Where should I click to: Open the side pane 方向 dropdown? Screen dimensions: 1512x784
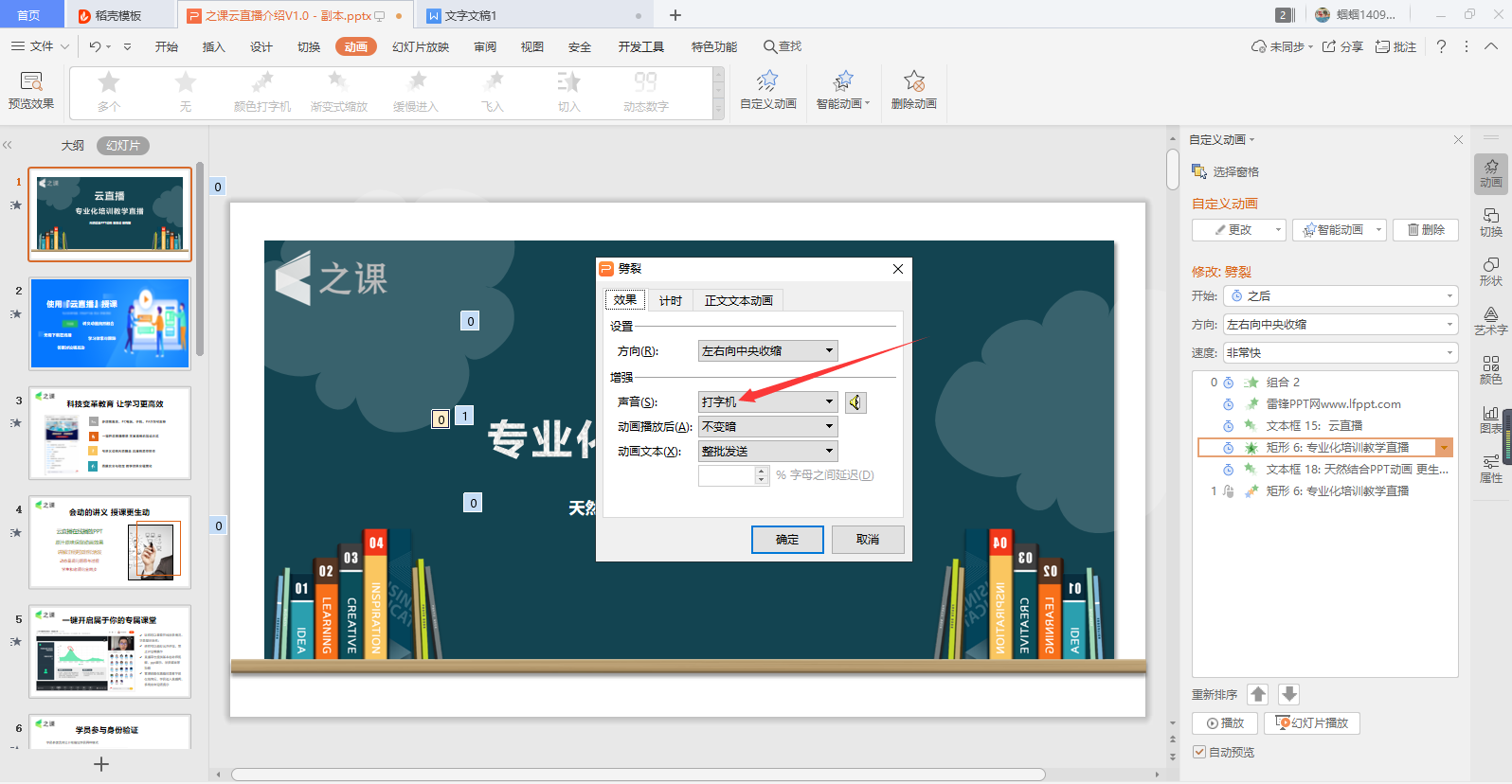pos(1341,325)
